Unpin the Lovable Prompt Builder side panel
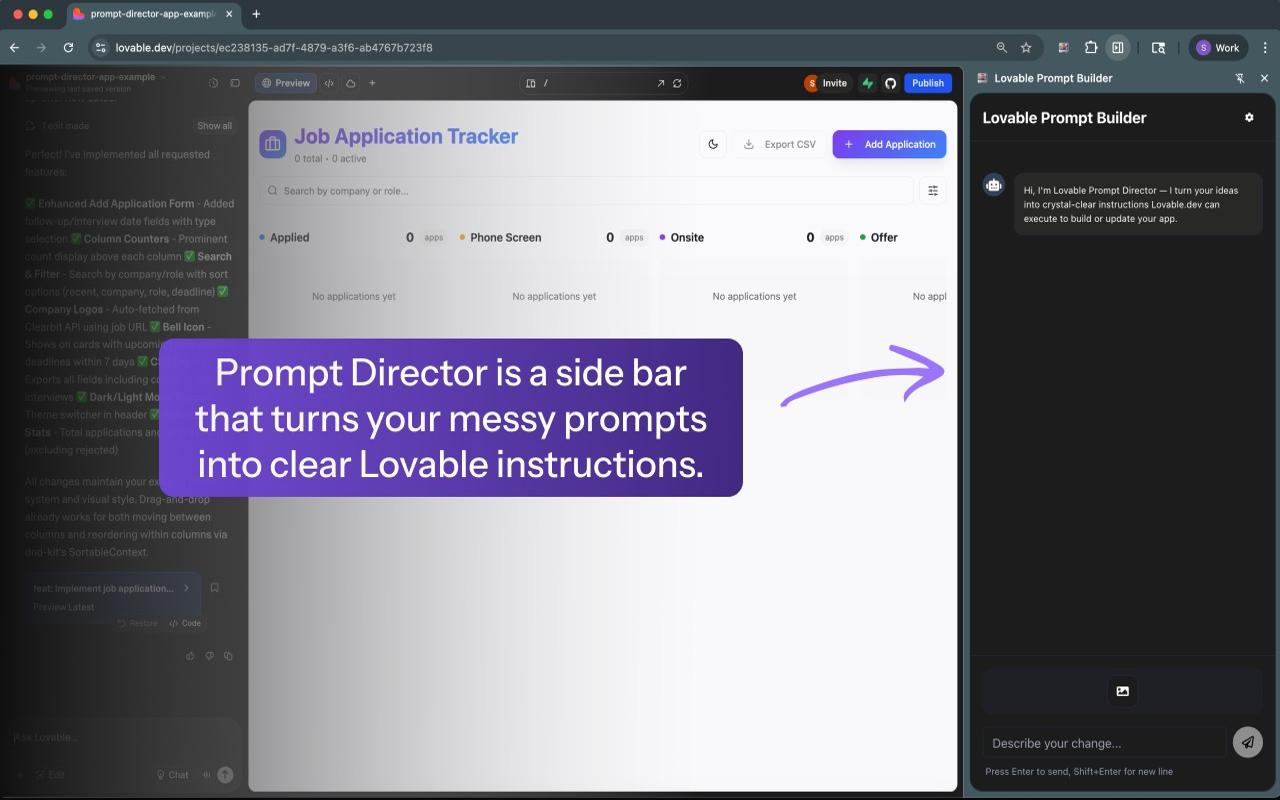Image resolution: width=1280 pixels, height=800 pixels. (1240, 78)
